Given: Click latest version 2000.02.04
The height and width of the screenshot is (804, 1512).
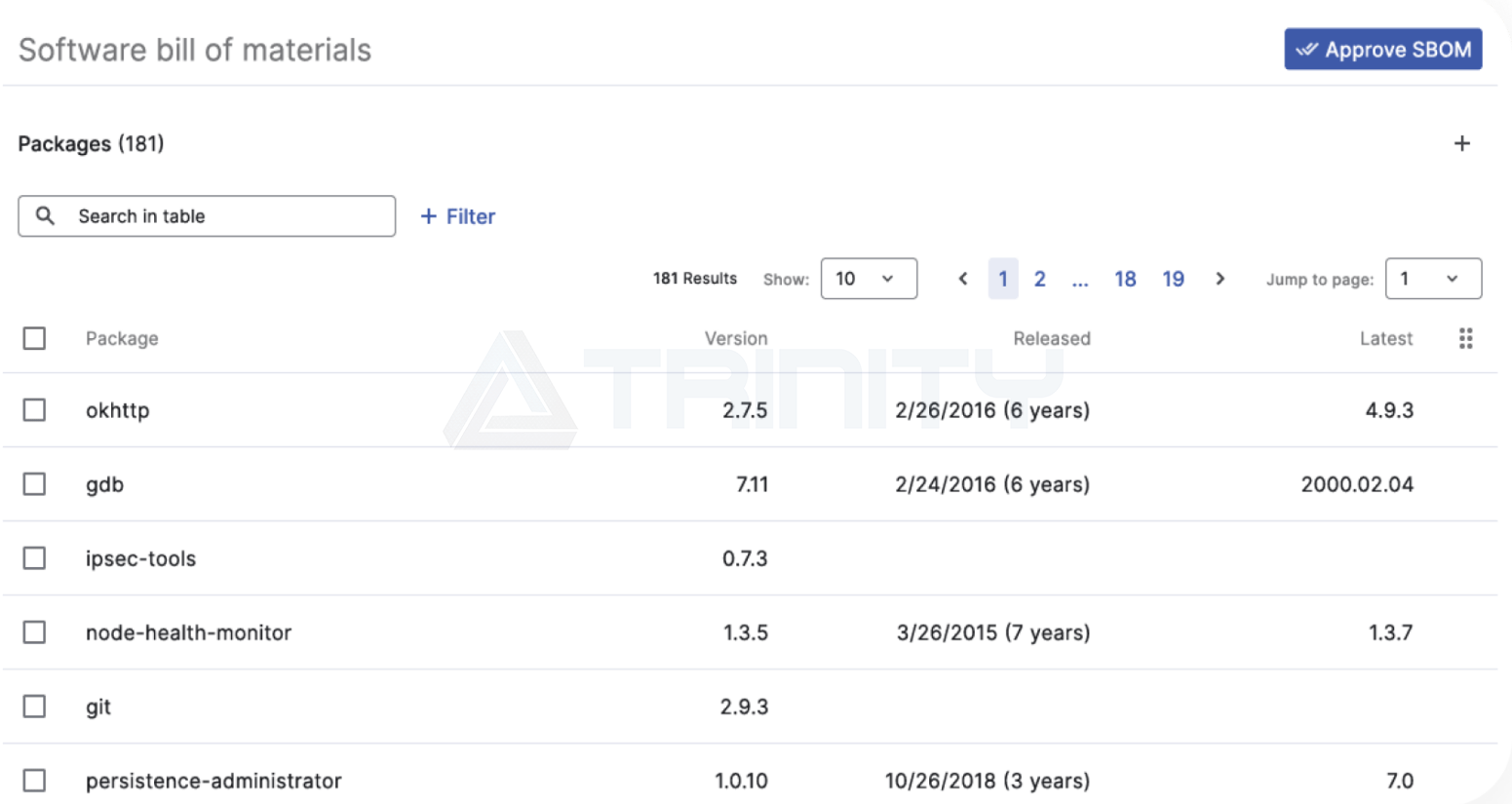Looking at the screenshot, I should click(x=1357, y=484).
